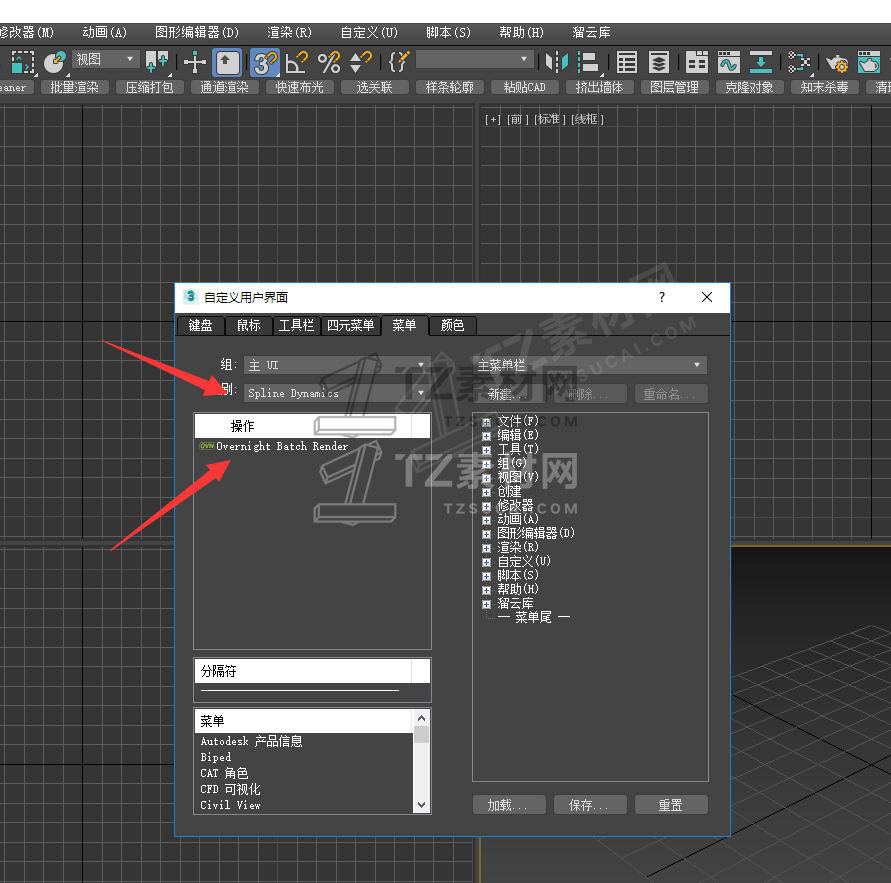891x883 pixels.
Task: Click the 加载 button
Action: [x=509, y=805]
